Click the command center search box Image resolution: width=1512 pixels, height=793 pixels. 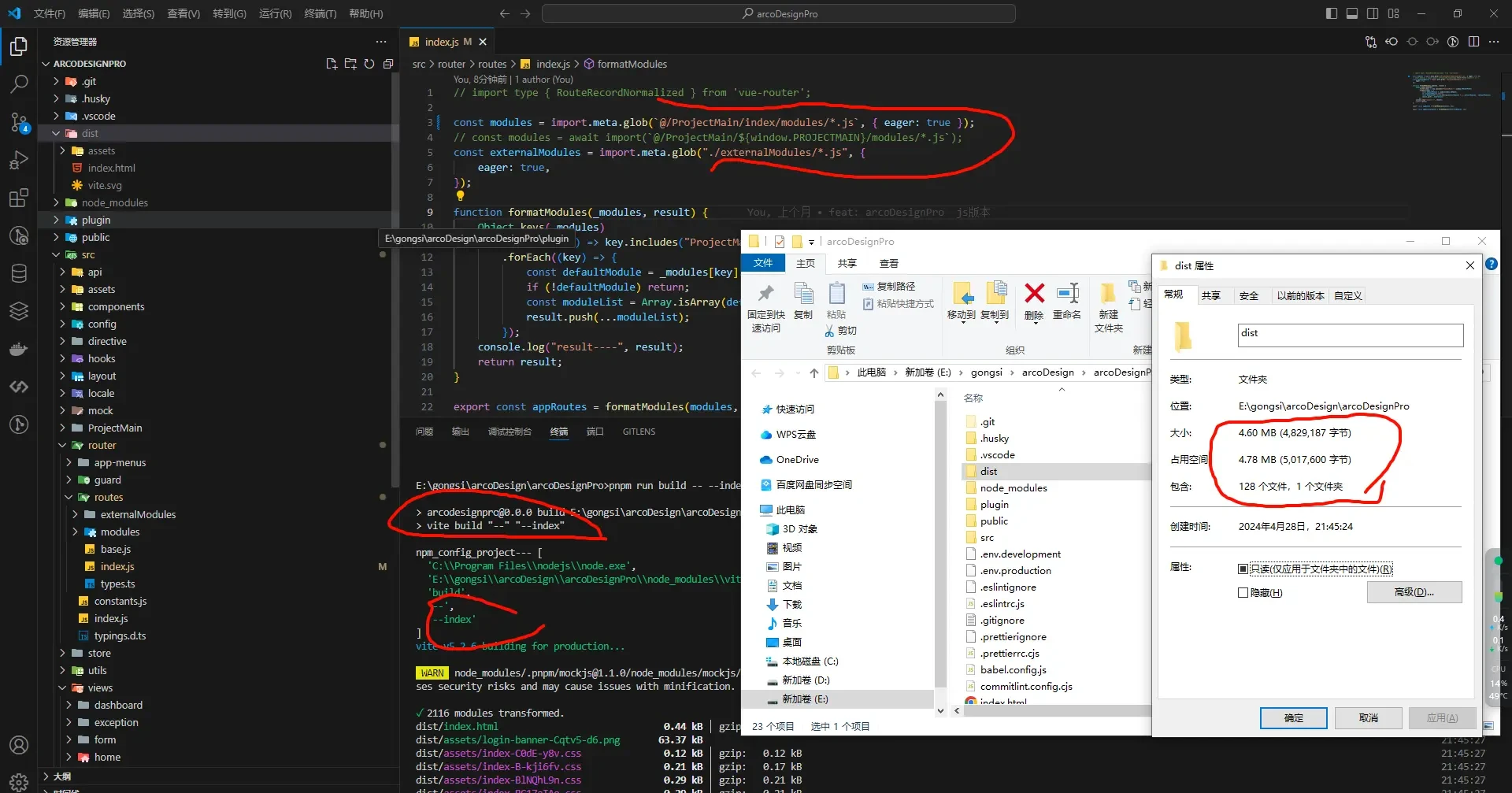[778, 13]
